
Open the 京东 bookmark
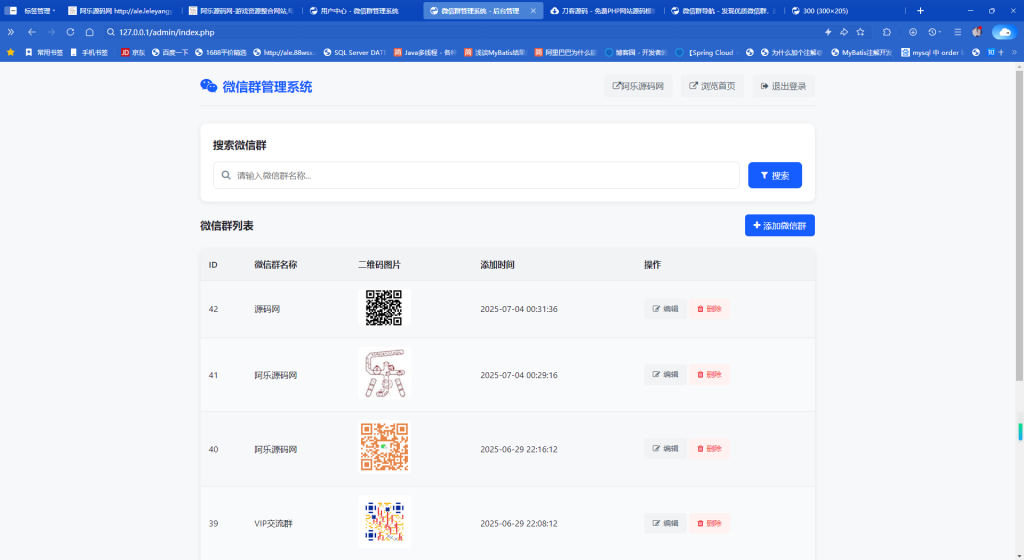pyautogui.click(x=133, y=52)
